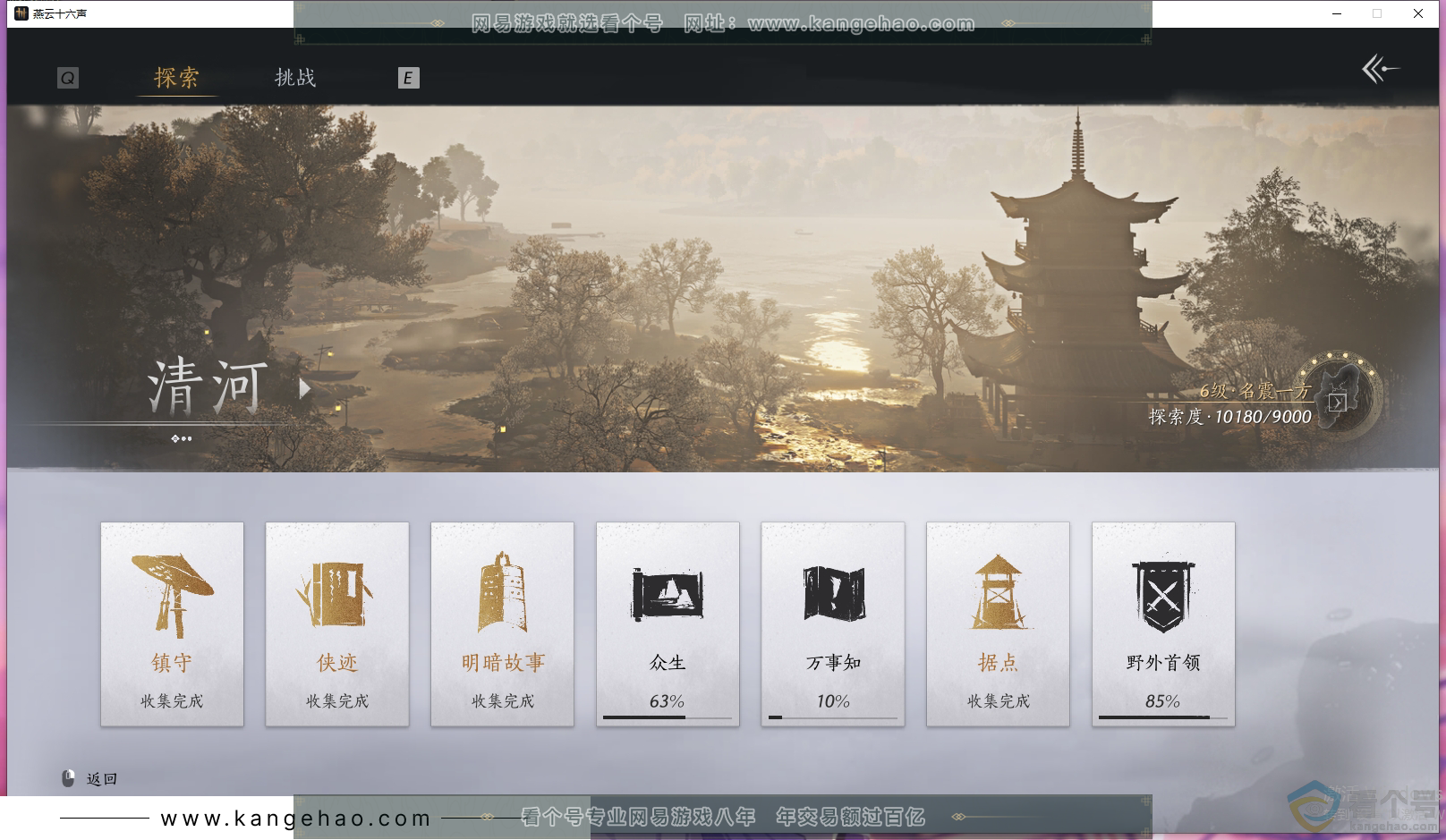Click the region page indicator dots under 清河
Screen dimensions: 1446x840
(x=182, y=438)
